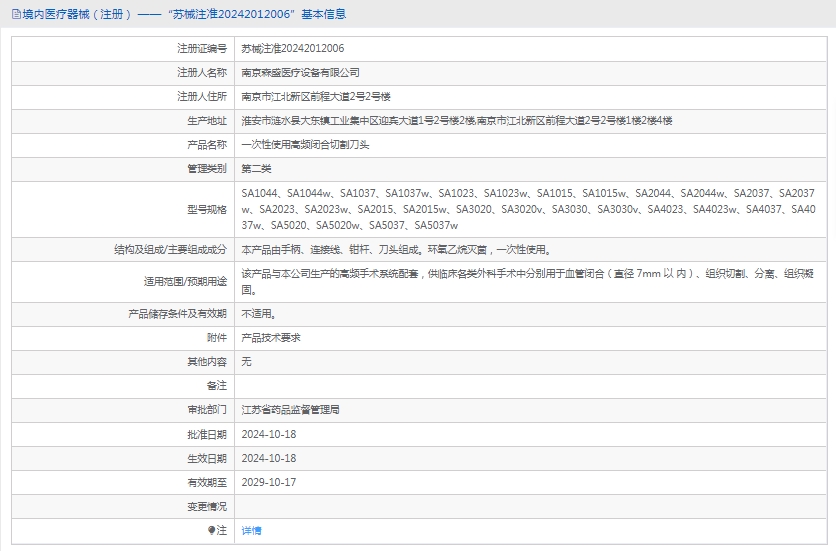Image resolution: width=836 pixels, height=551 pixels.
Task: Click the 第二类 management category value
Action: tap(255, 168)
